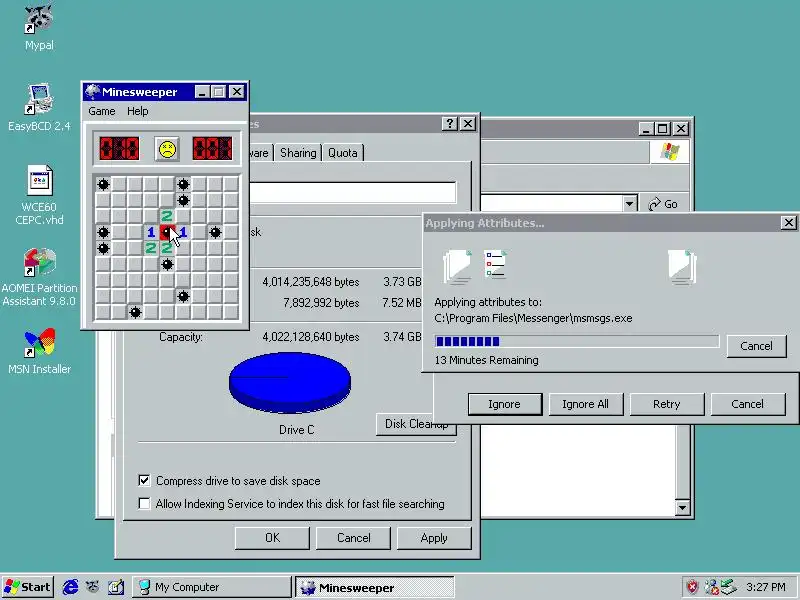Click the My Computer taskbar button
This screenshot has width=800, height=600.
pyautogui.click(x=212, y=587)
